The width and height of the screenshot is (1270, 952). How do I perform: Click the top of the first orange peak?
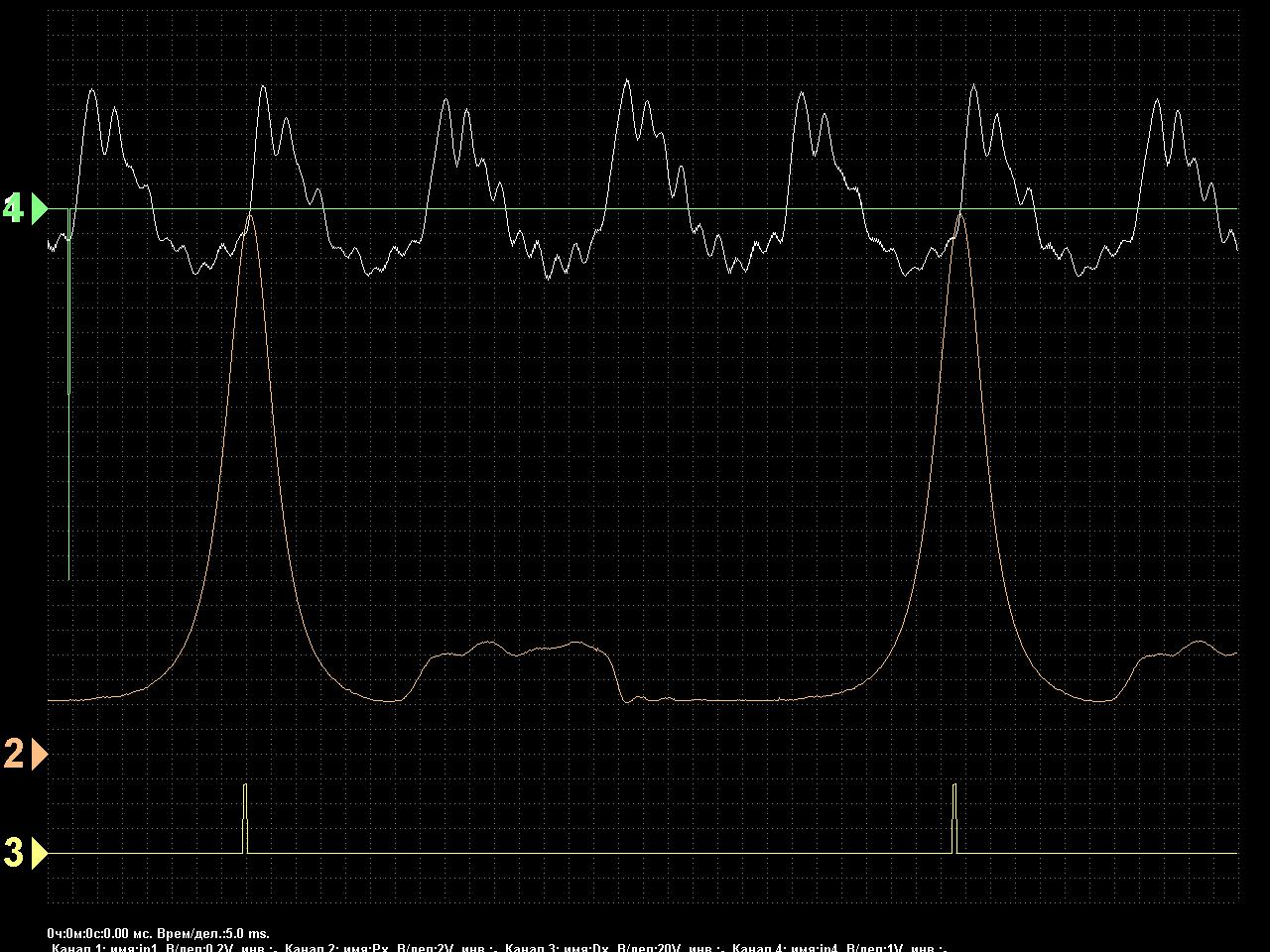(251, 215)
